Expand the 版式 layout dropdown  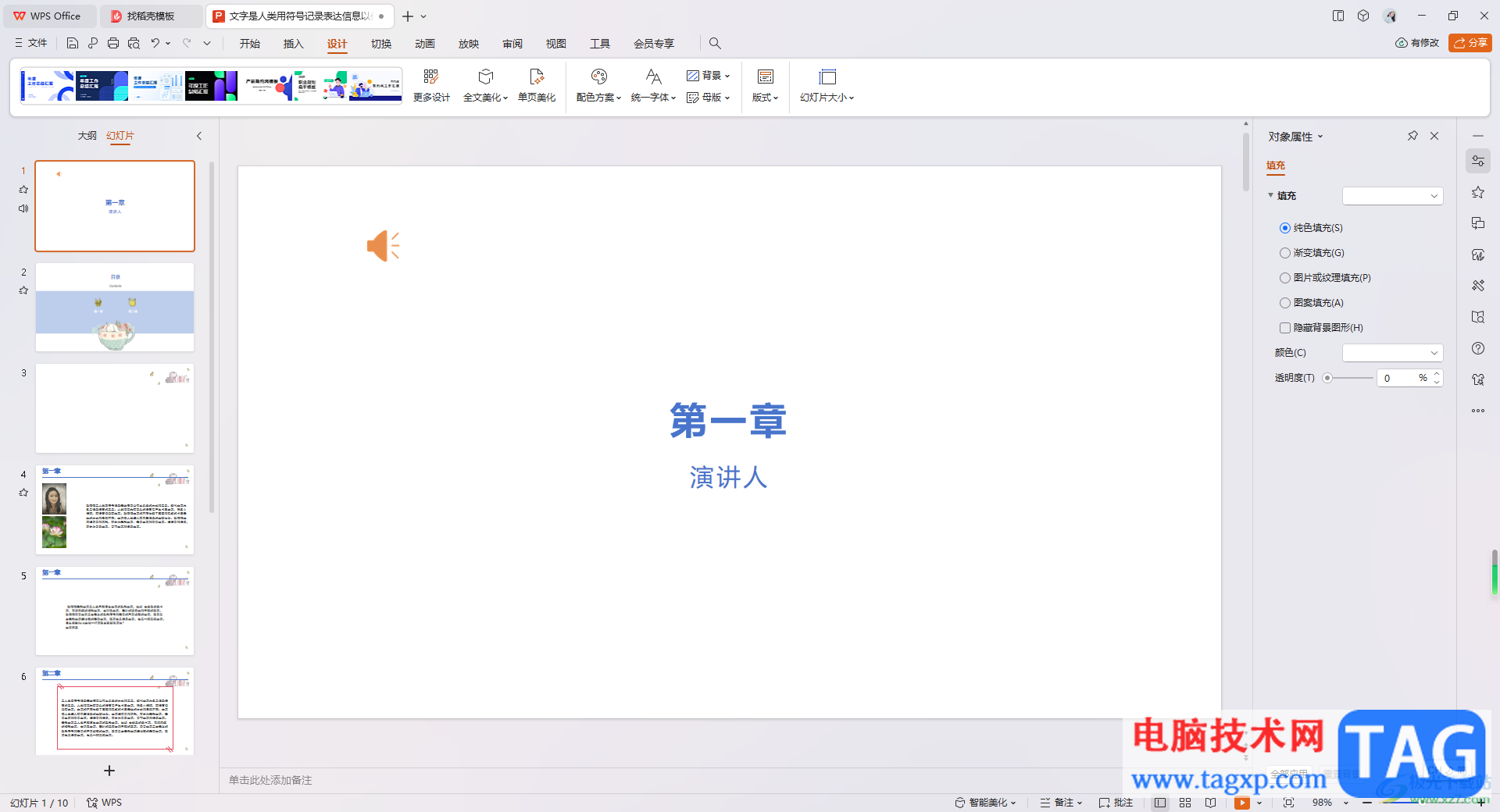click(766, 86)
